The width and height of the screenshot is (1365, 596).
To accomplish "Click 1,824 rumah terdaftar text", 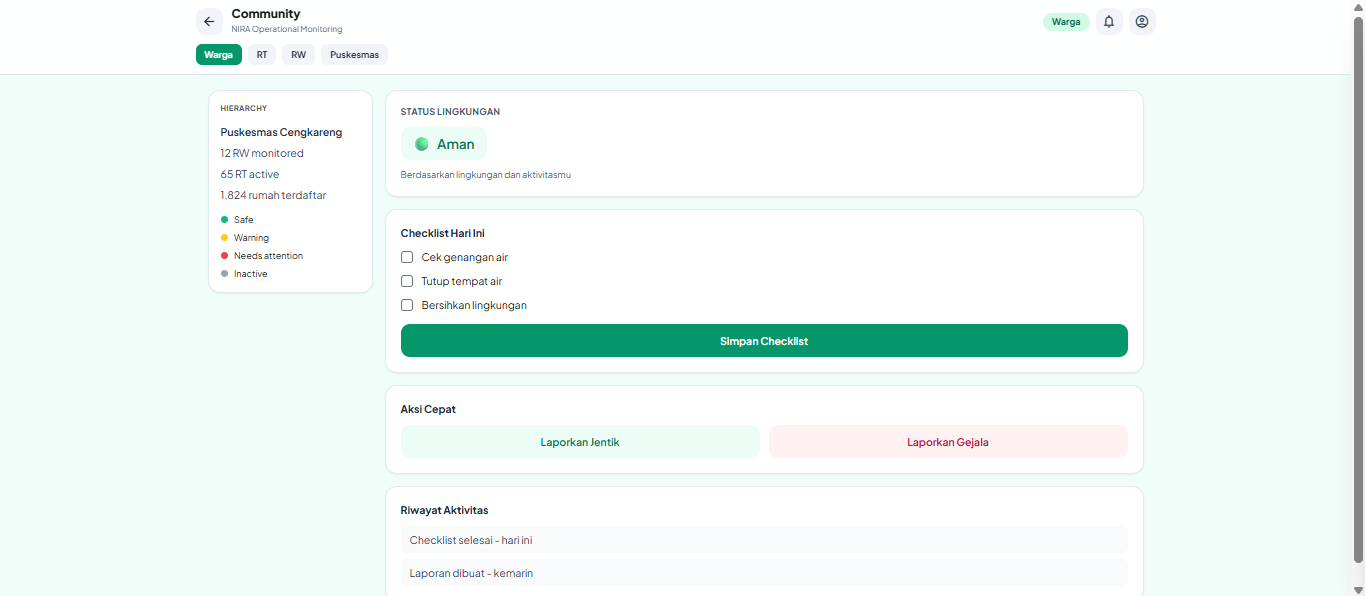I will 273,195.
